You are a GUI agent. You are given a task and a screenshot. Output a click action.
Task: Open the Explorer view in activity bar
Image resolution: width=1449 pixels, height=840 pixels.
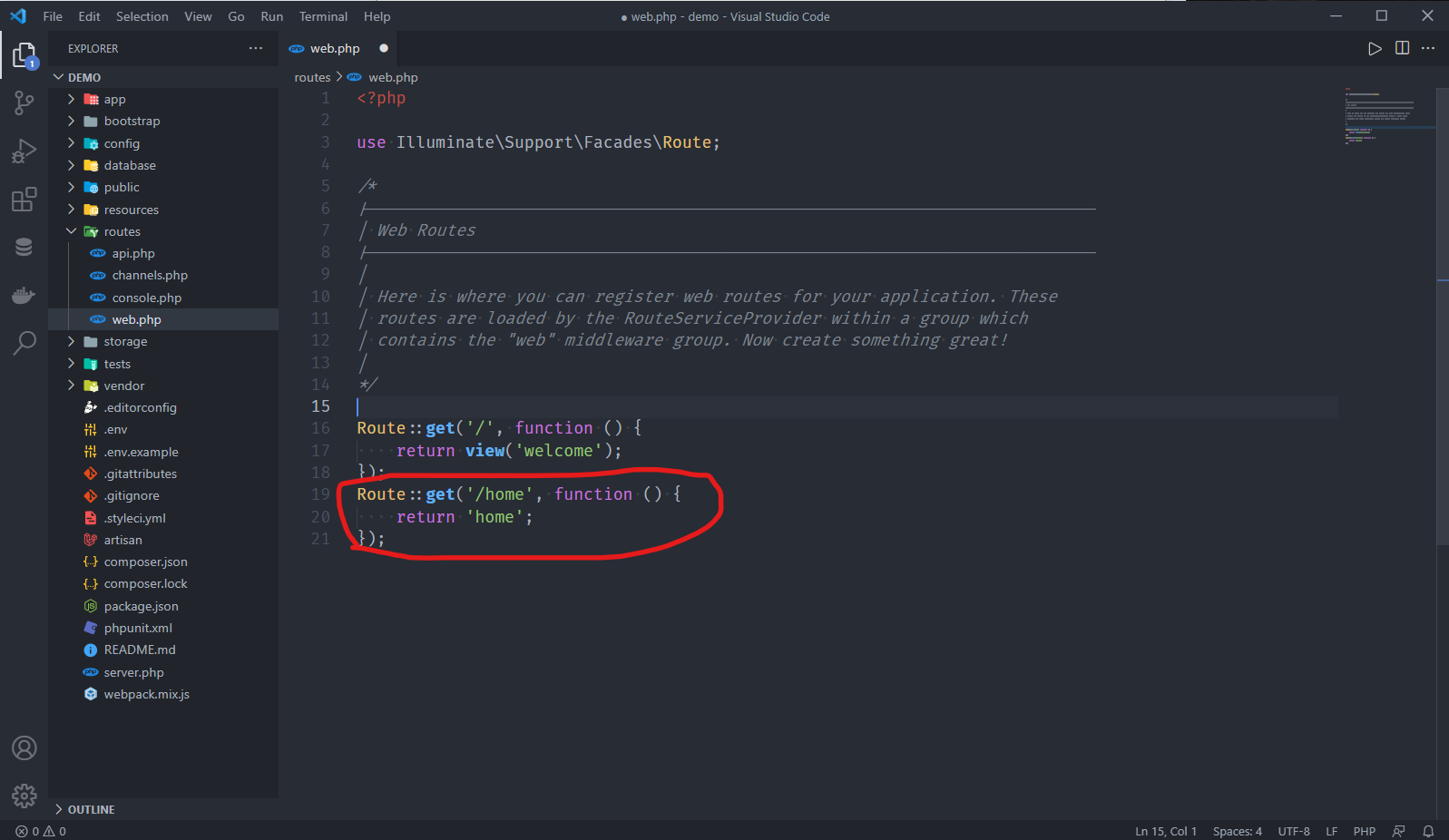(24, 56)
